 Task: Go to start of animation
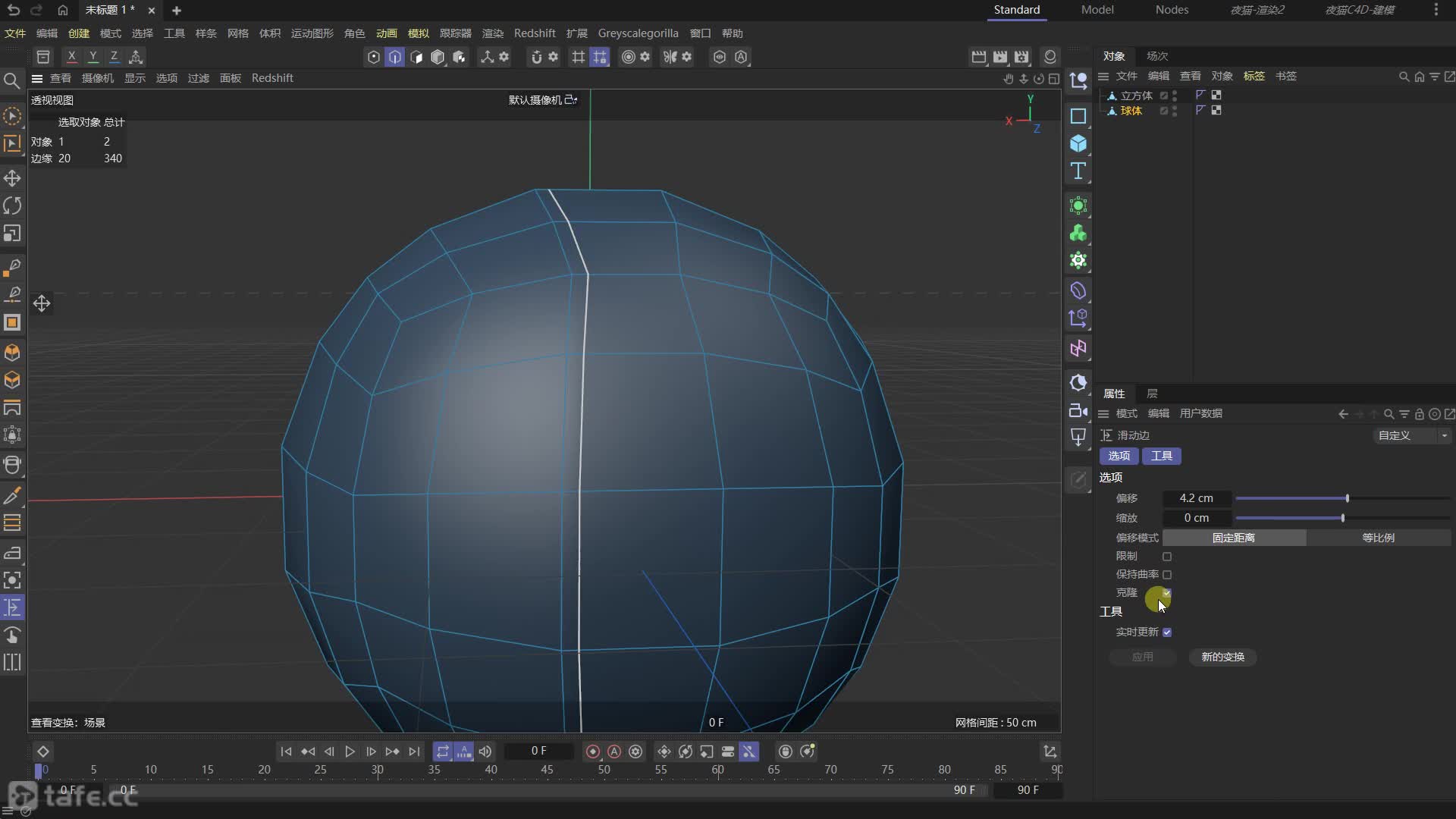click(286, 752)
